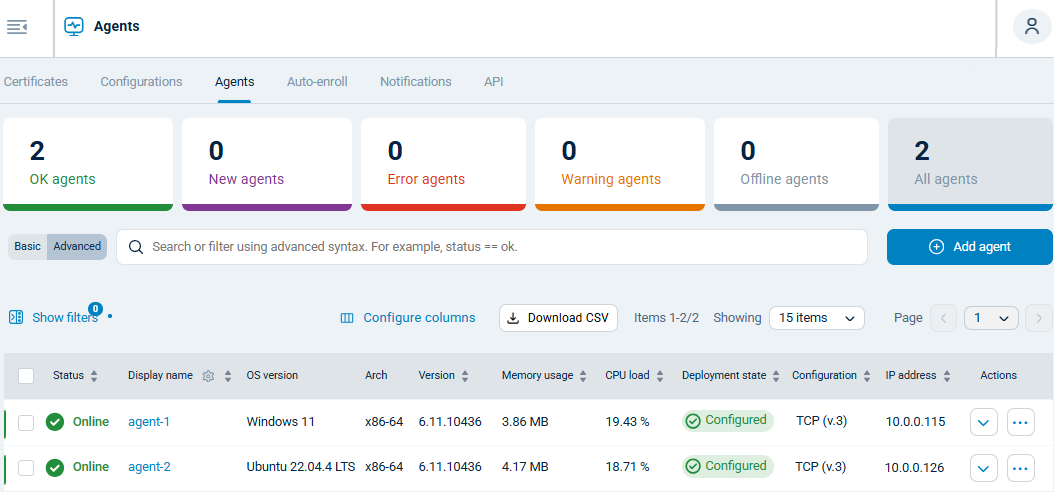Click the IP address 10.0.0.115
The width and height of the screenshot is (1054, 492).
tap(916, 422)
